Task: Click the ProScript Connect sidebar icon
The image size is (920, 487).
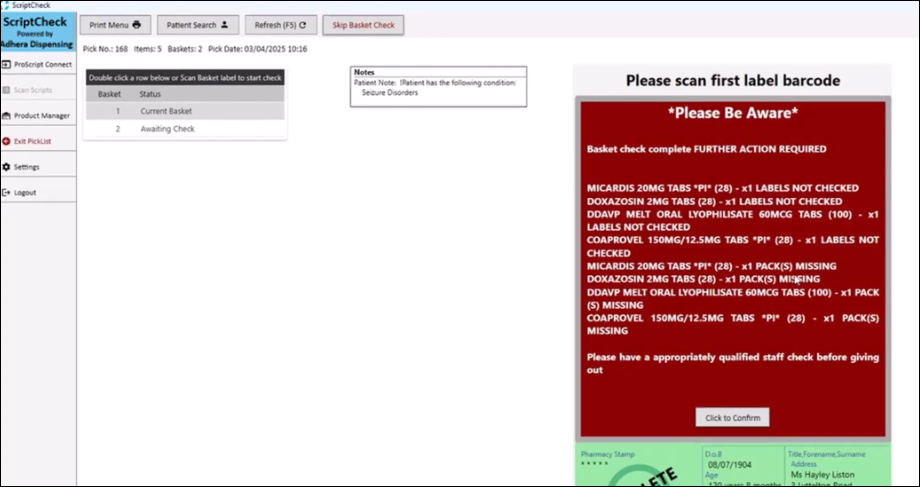Action: click(x=6, y=65)
